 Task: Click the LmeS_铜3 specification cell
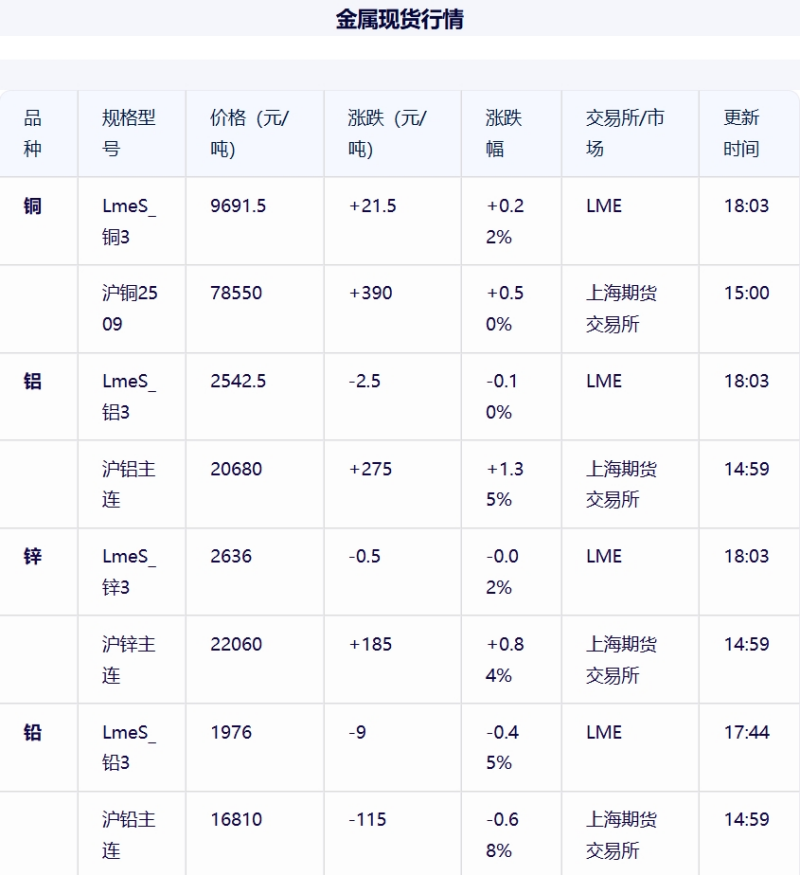coord(129,221)
